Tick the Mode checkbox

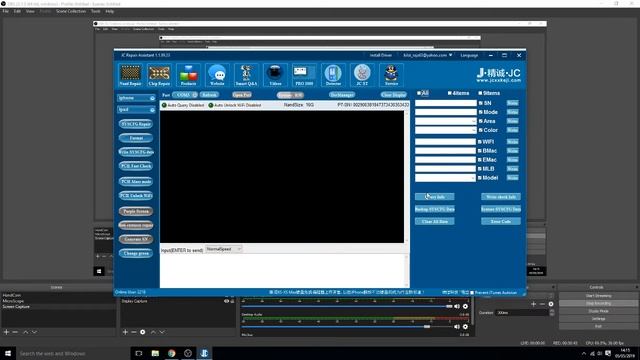coord(480,112)
